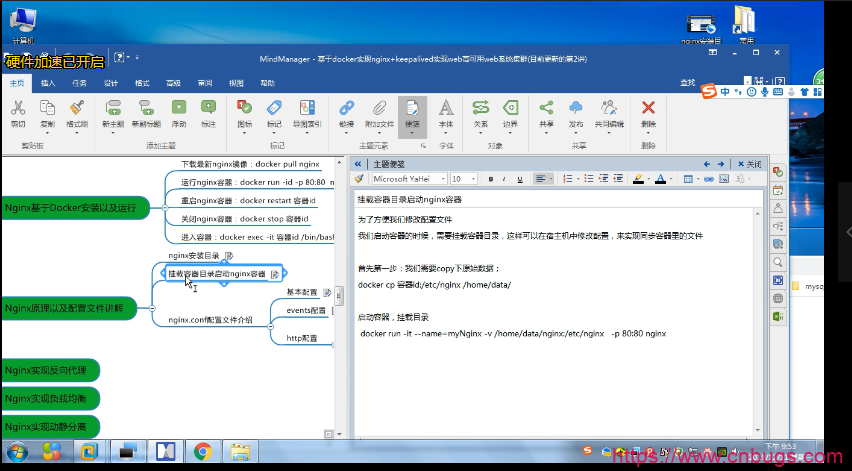Click the 附加文件 paperclip icon

point(379,108)
